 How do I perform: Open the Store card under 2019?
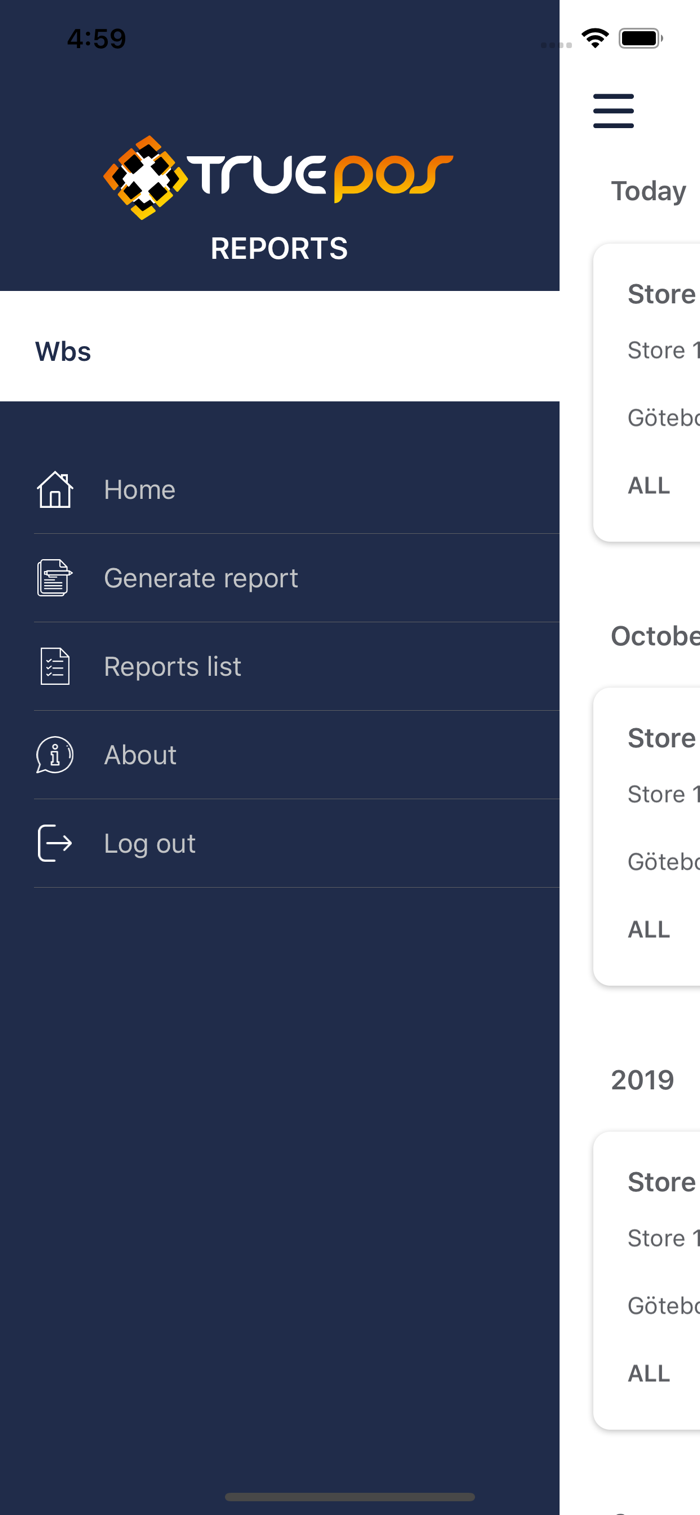click(x=647, y=1281)
